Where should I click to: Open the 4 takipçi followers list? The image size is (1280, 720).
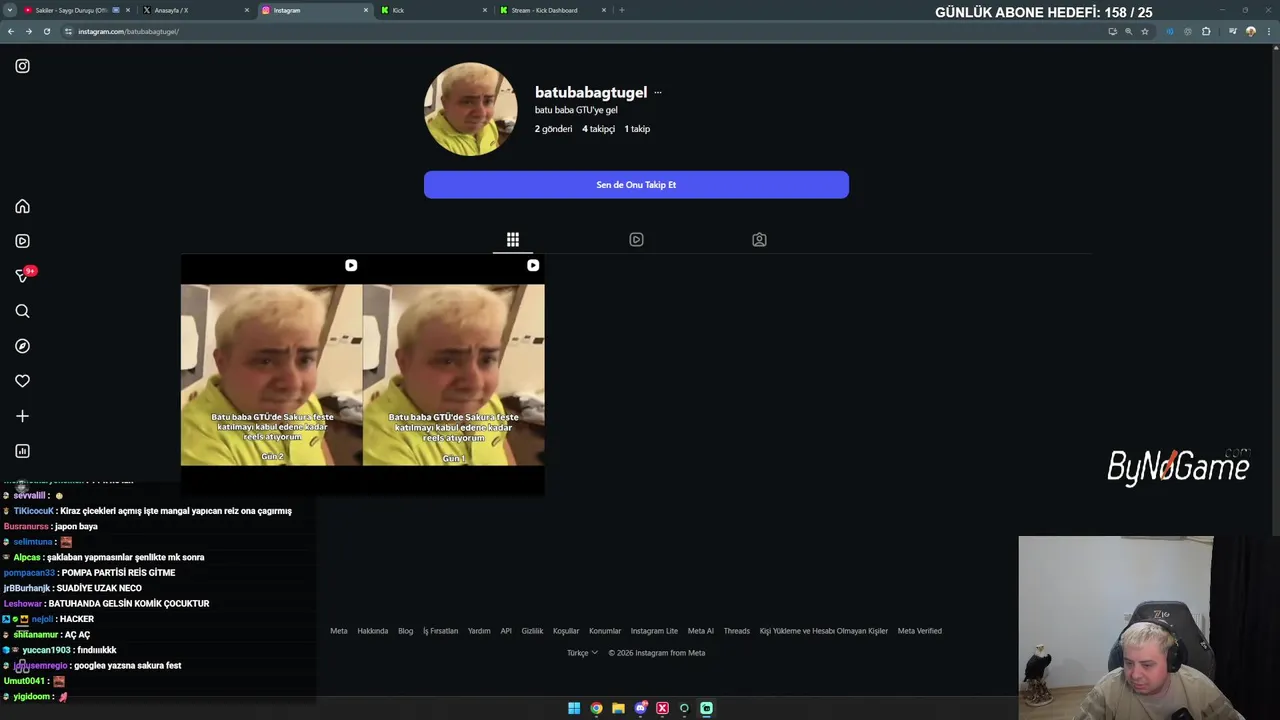pos(599,129)
